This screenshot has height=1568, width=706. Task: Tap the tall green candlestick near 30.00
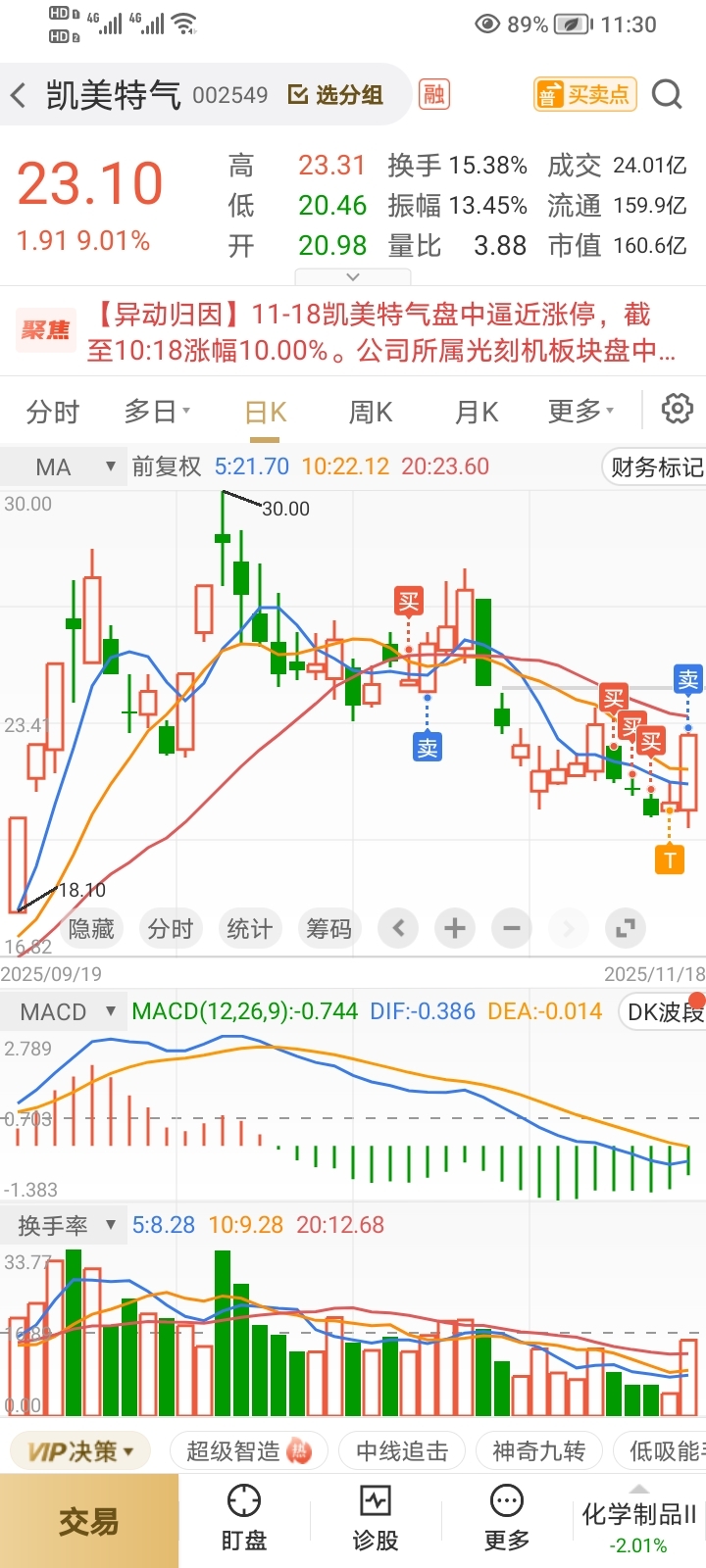pos(223,539)
